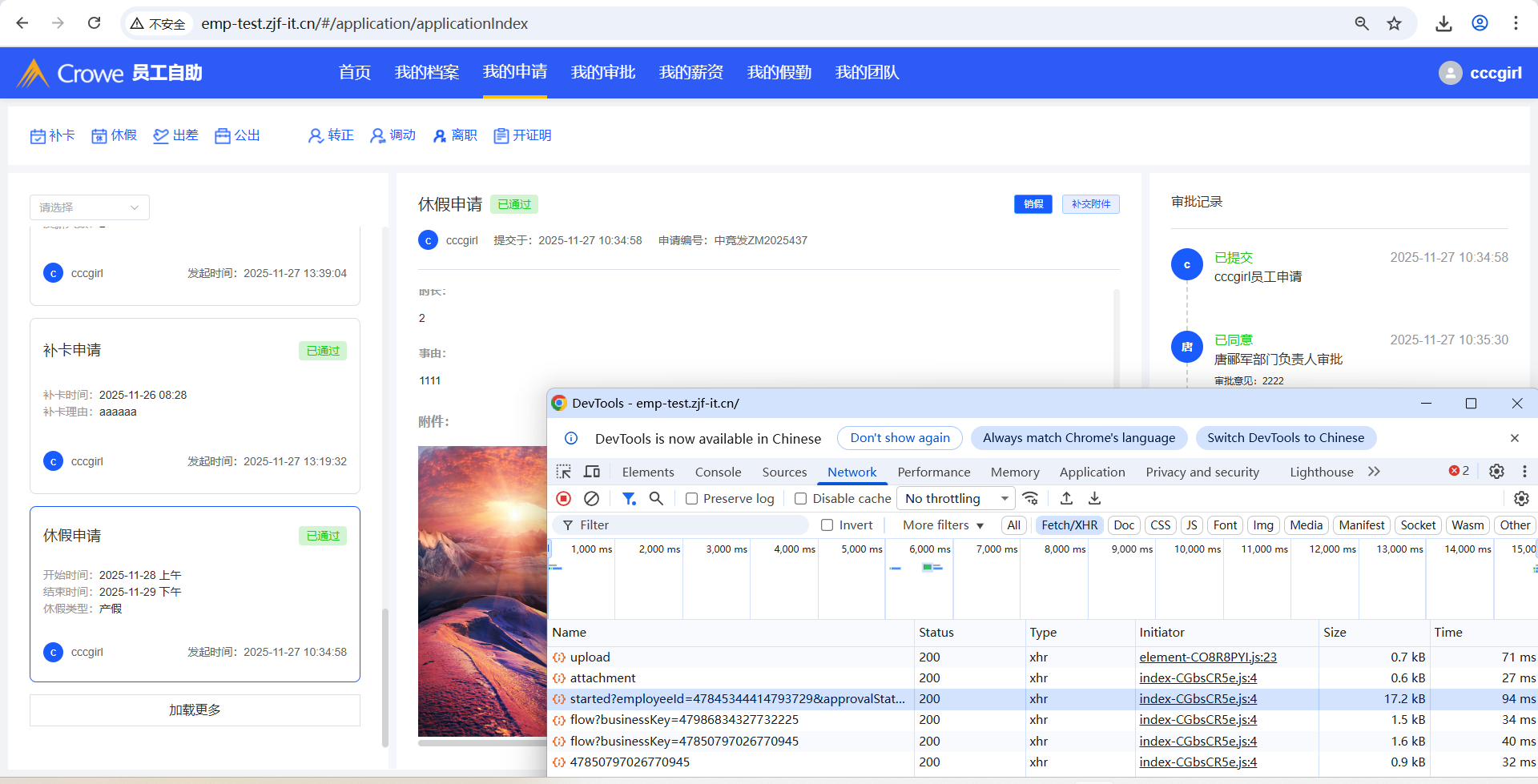This screenshot has width=1538, height=784.
Task: Toggle the device toolbar icon
Action: (x=592, y=472)
